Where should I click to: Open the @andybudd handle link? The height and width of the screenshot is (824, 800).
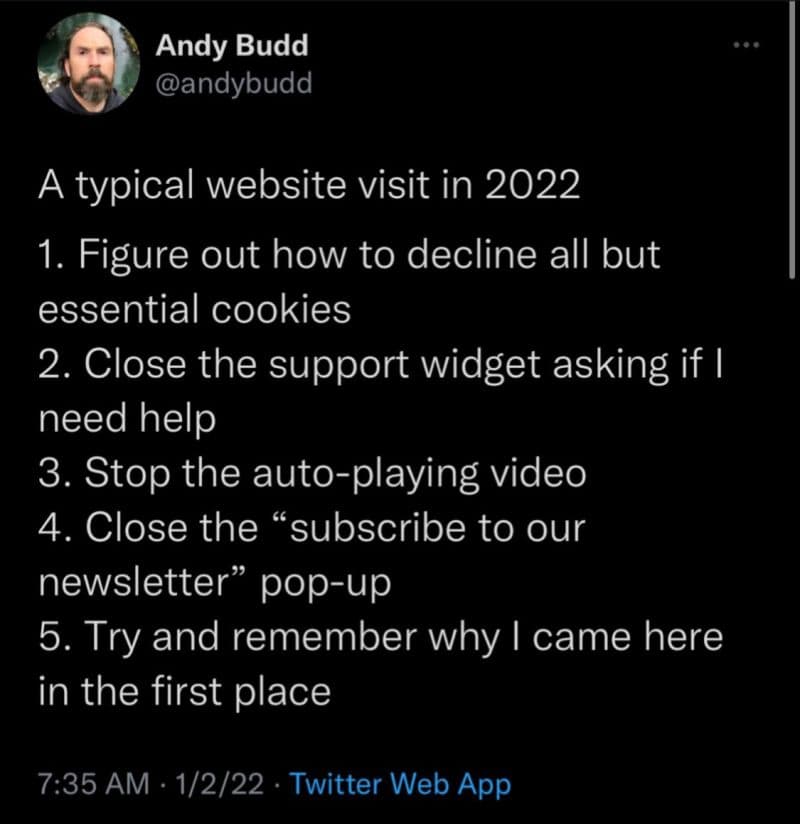coord(233,84)
